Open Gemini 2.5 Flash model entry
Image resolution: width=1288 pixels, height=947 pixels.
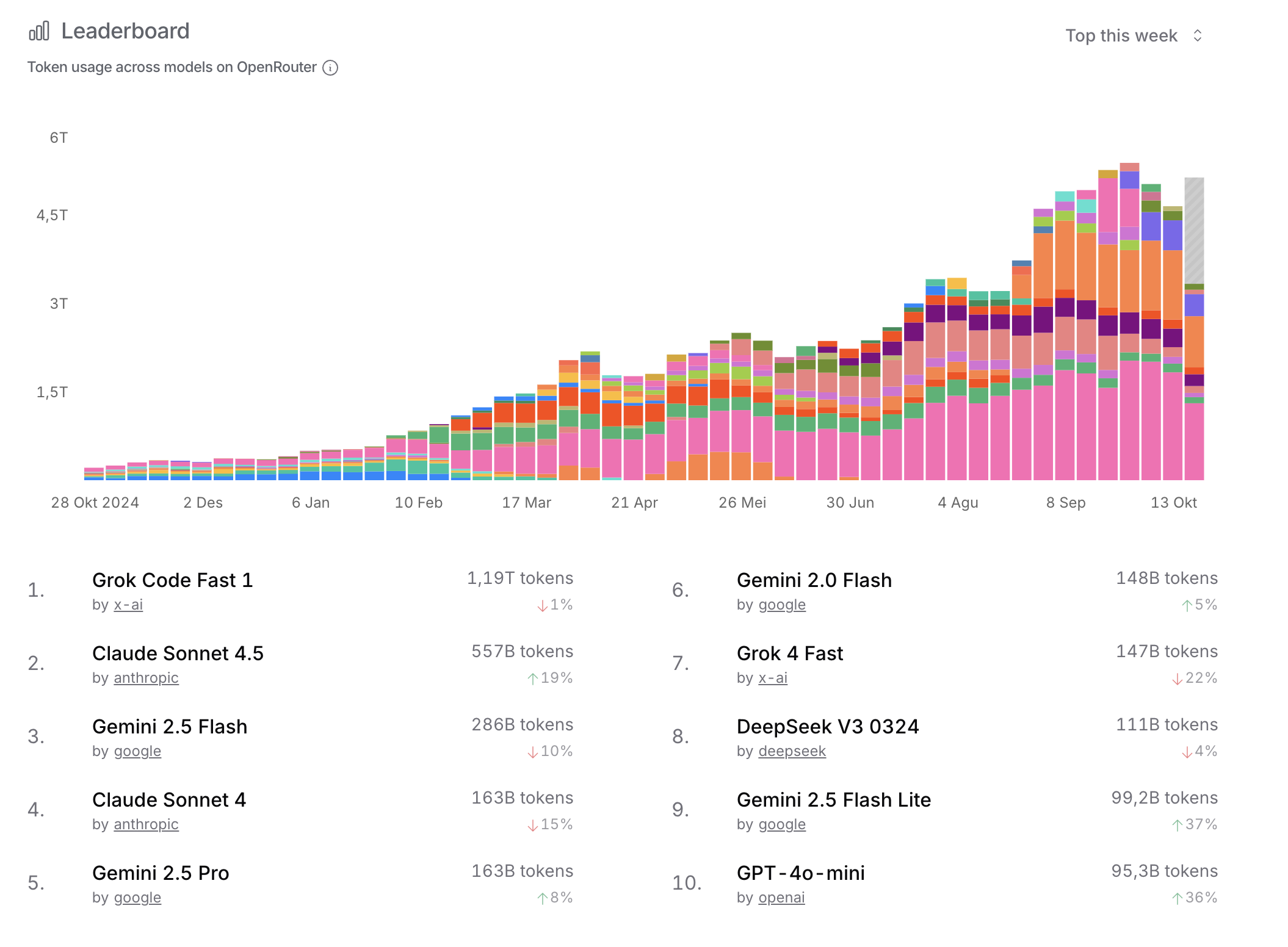click(x=170, y=727)
